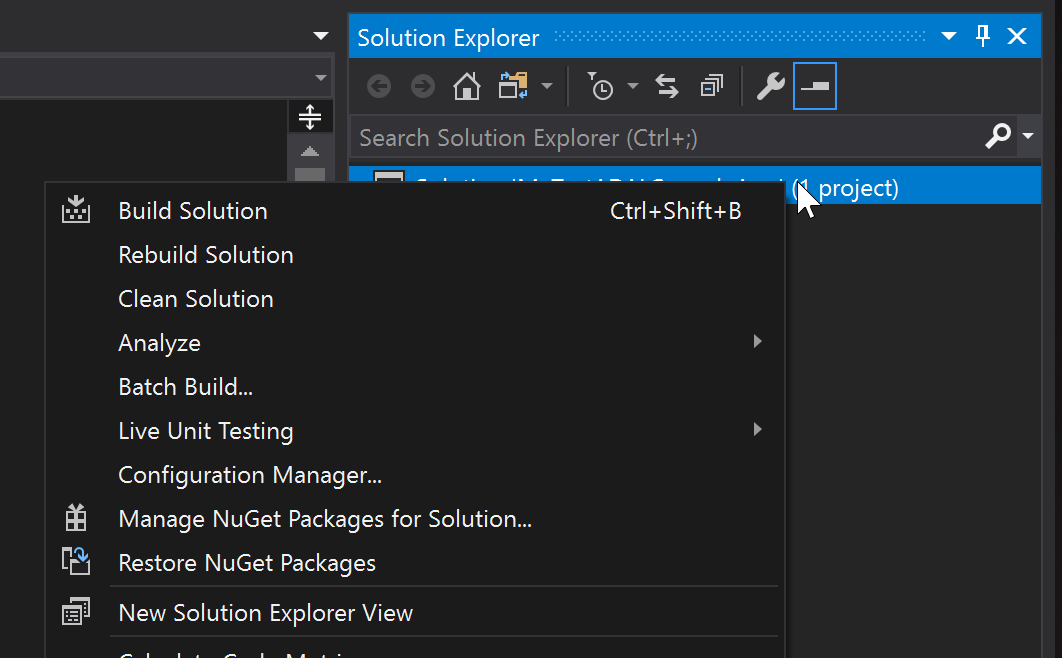The height and width of the screenshot is (658, 1062).
Task: Open Properties with the wrench icon
Action: coord(770,86)
